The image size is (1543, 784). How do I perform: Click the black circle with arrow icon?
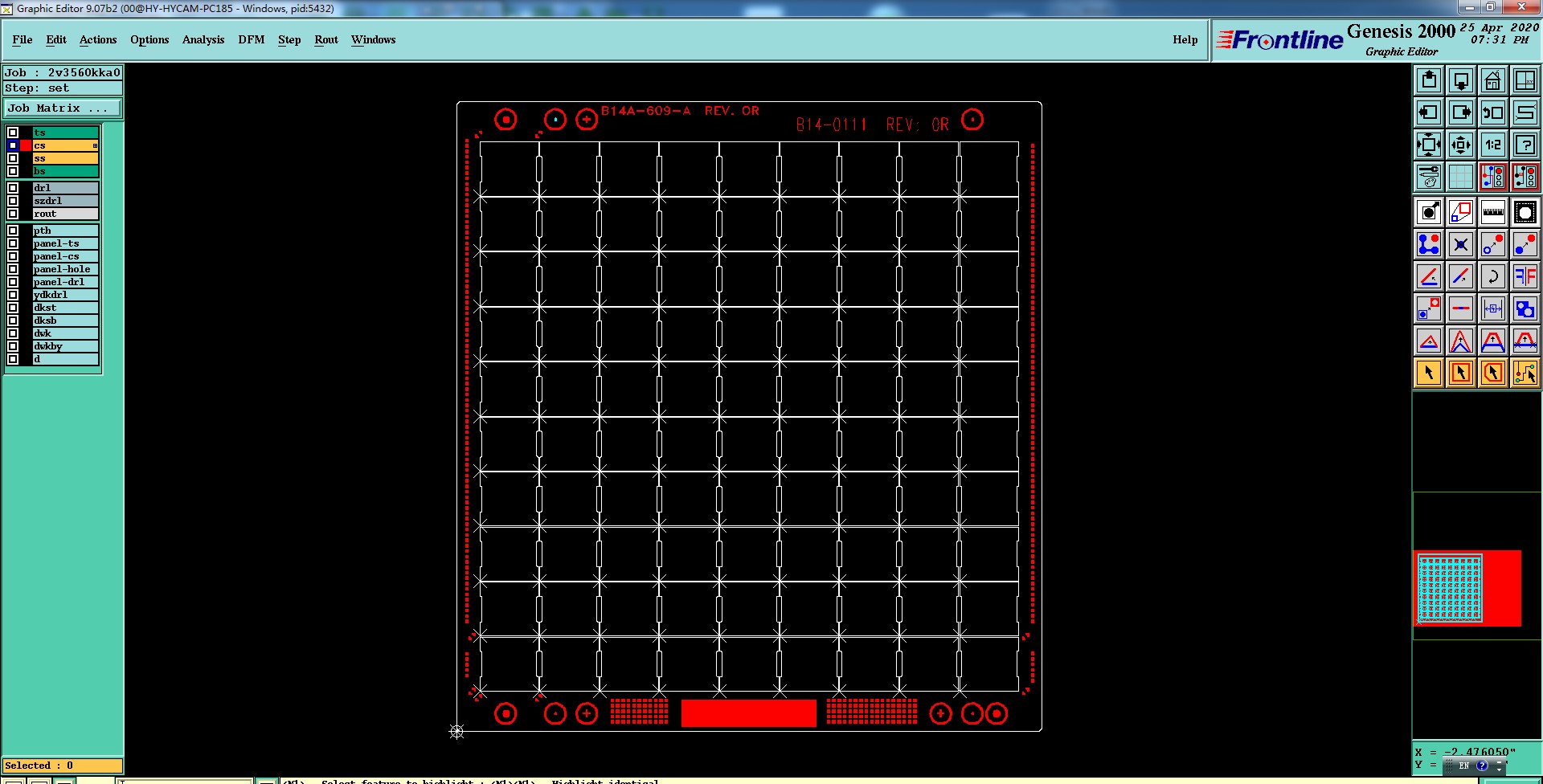tap(1429, 213)
